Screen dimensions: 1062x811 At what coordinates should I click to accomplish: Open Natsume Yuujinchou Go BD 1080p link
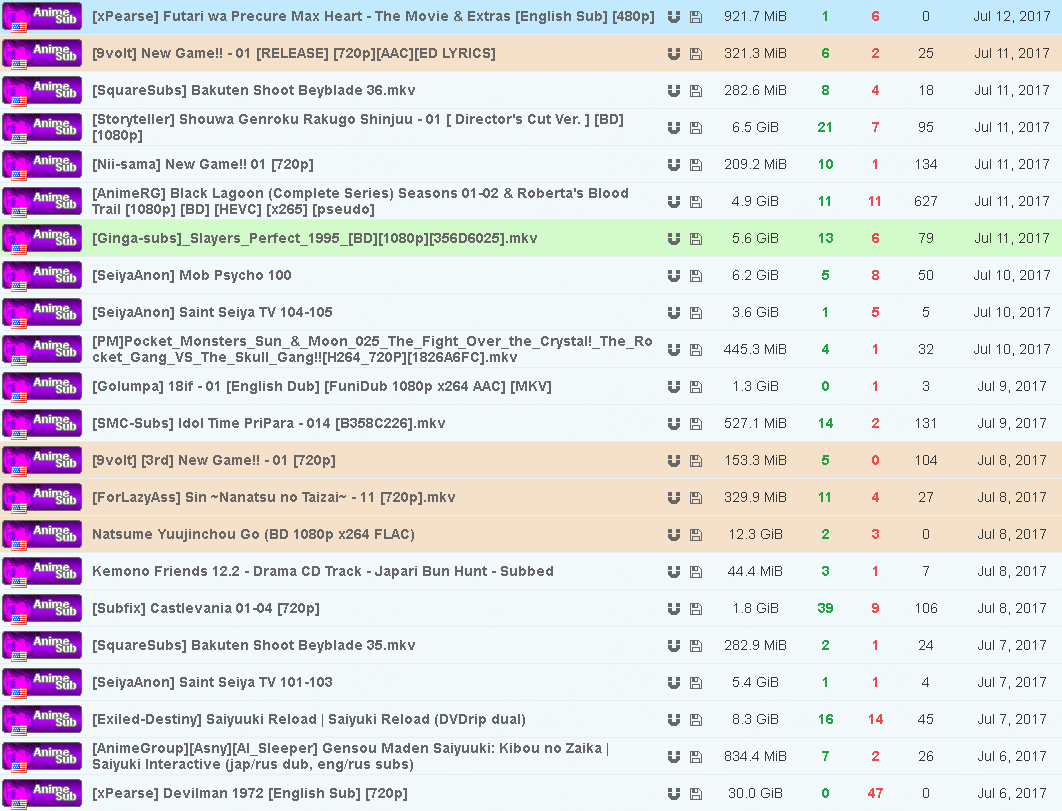[x=253, y=534]
